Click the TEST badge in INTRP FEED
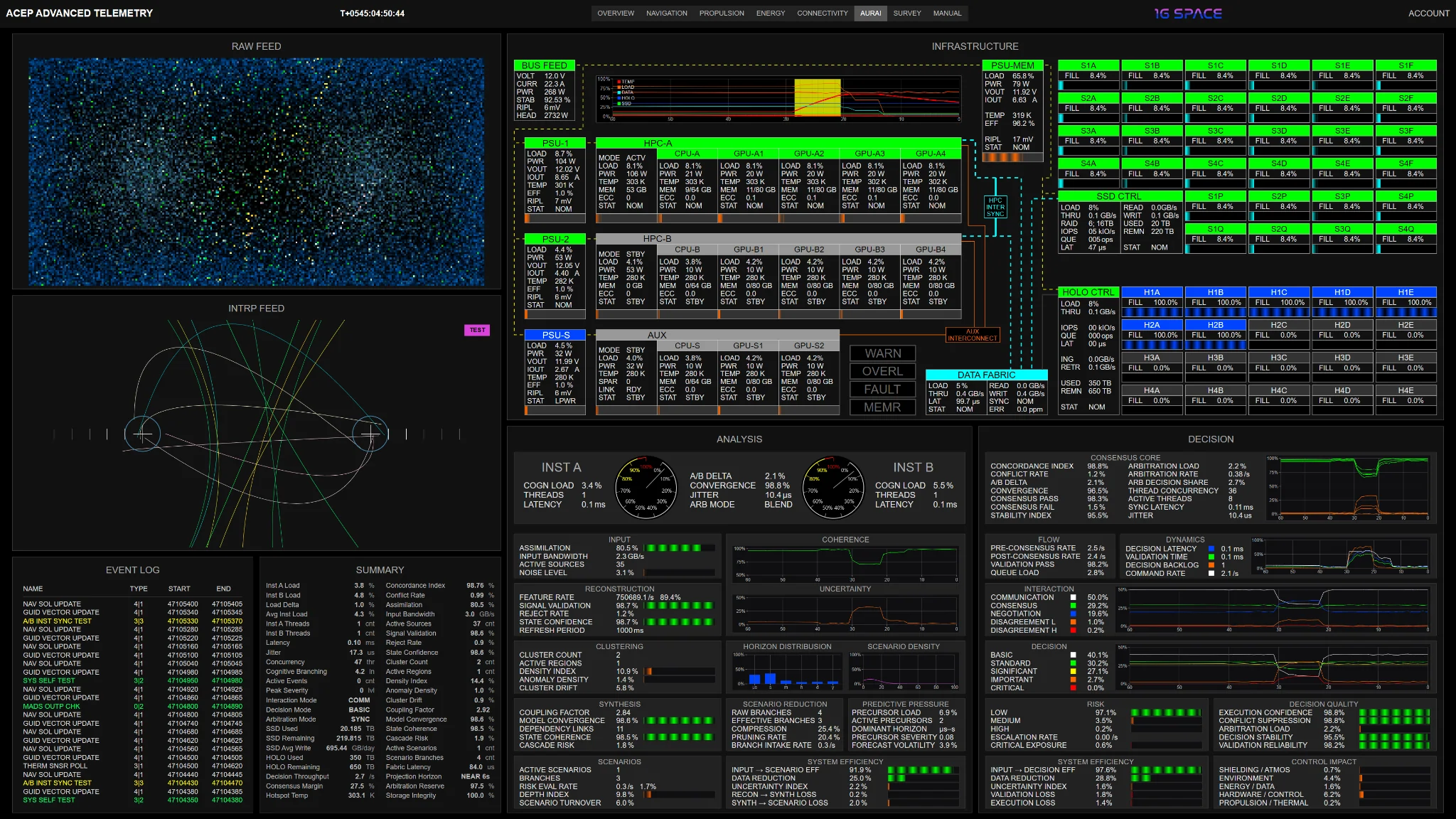Screen dimensions: 1456x819 [477, 330]
